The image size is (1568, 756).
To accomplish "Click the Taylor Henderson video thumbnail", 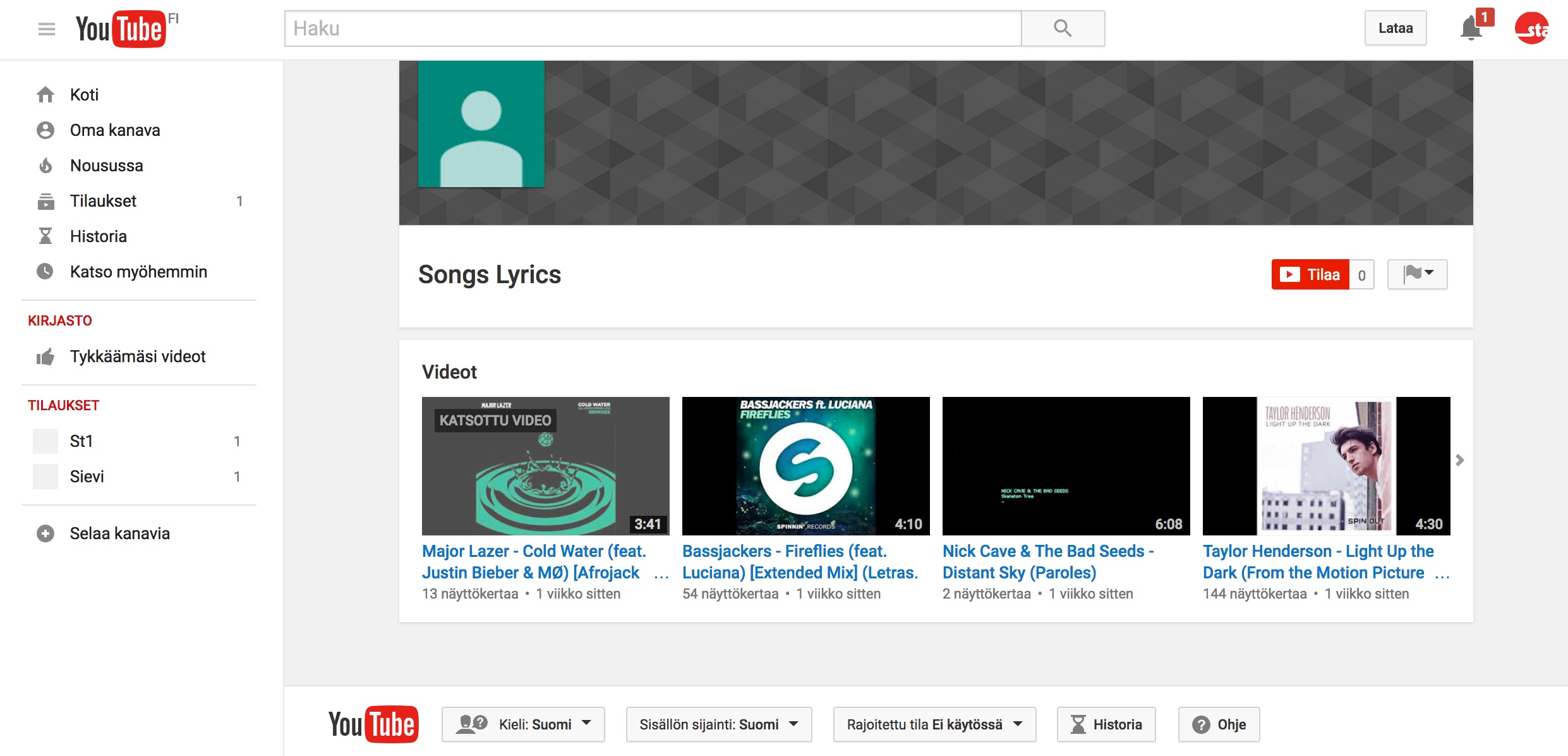I will (x=1327, y=466).
